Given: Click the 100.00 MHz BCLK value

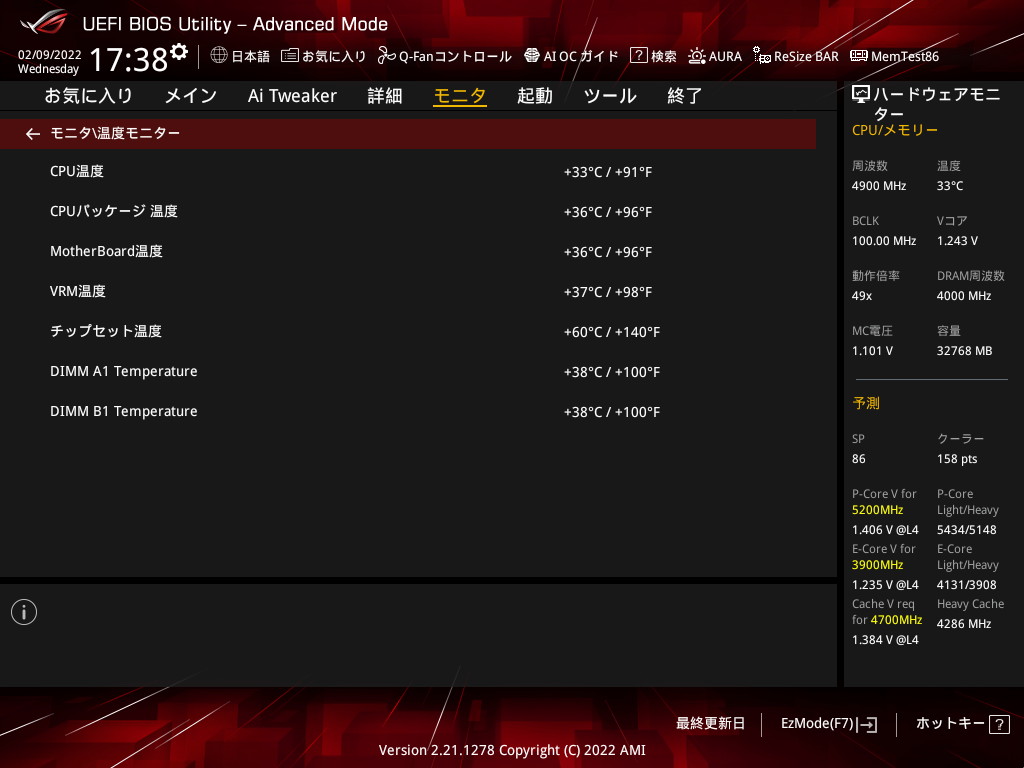Looking at the screenshot, I should (884, 241).
